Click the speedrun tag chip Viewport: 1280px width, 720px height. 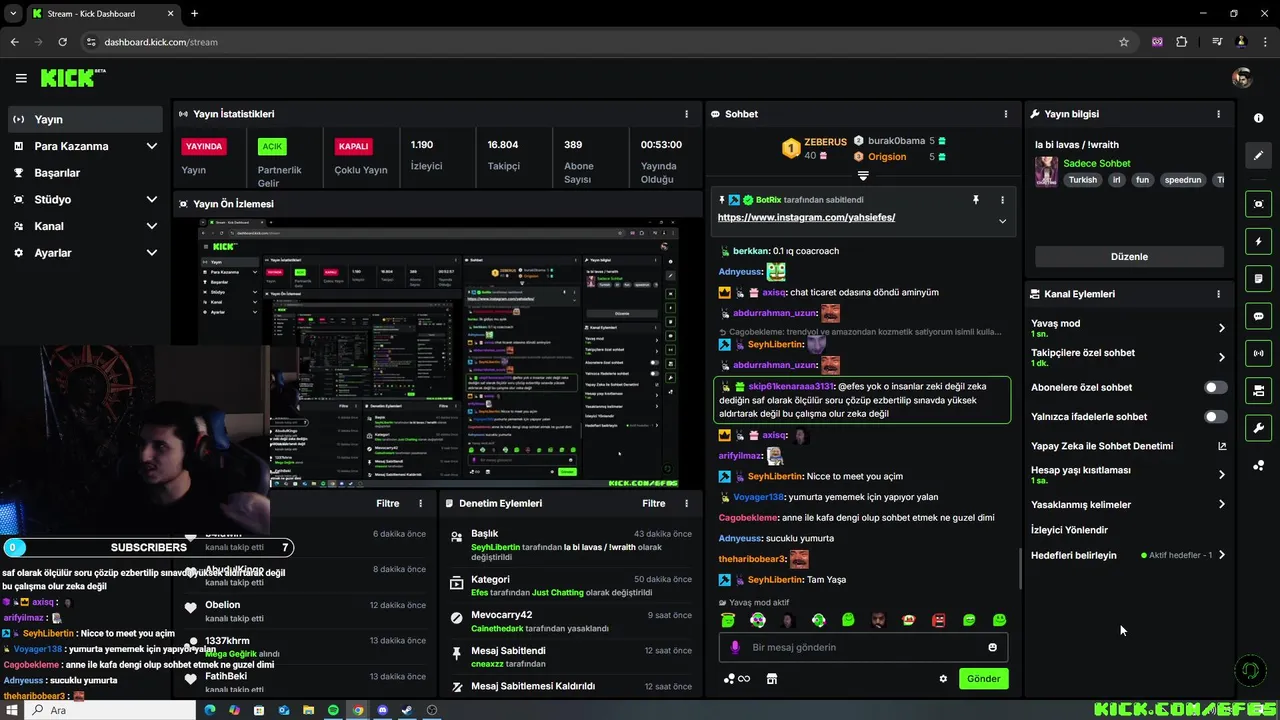[x=1183, y=180]
